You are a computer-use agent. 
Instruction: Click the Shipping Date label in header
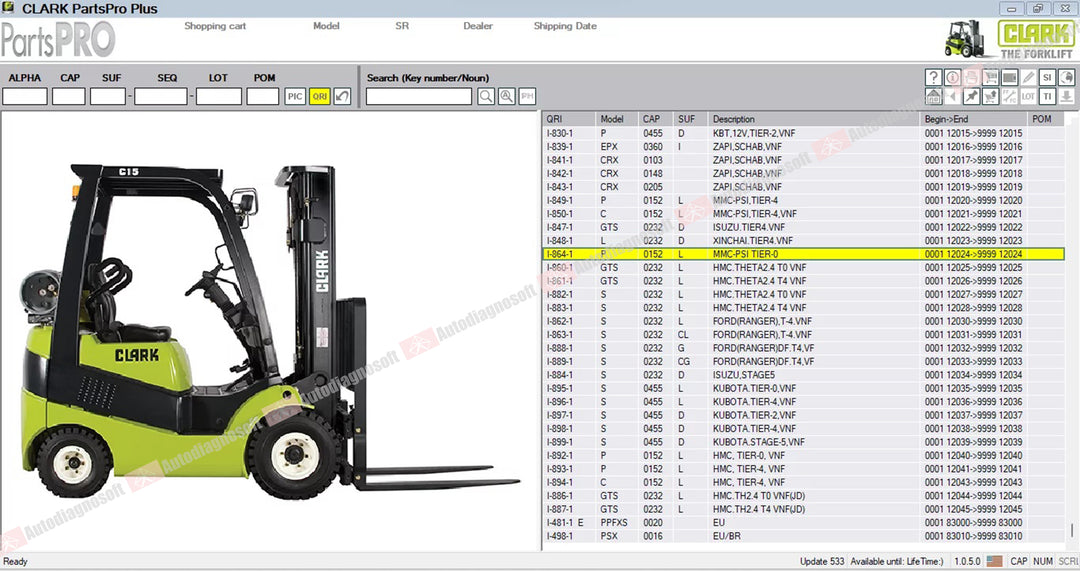(x=565, y=26)
